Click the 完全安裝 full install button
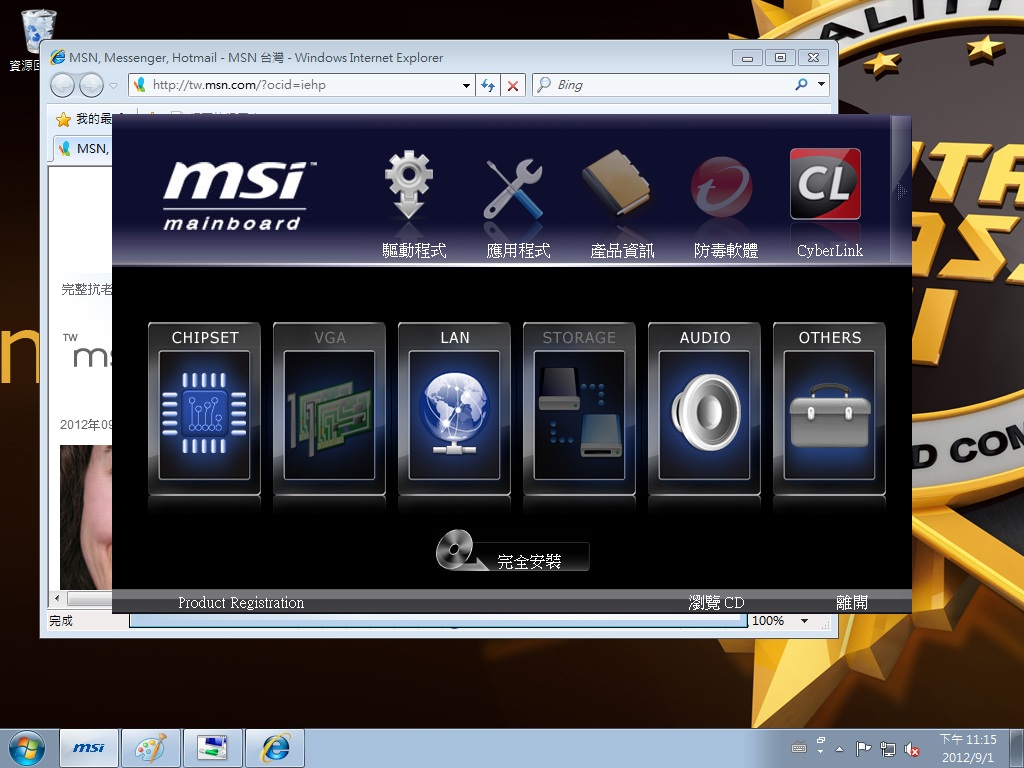Viewport: 1024px width, 768px height. pyautogui.click(x=513, y=552)
